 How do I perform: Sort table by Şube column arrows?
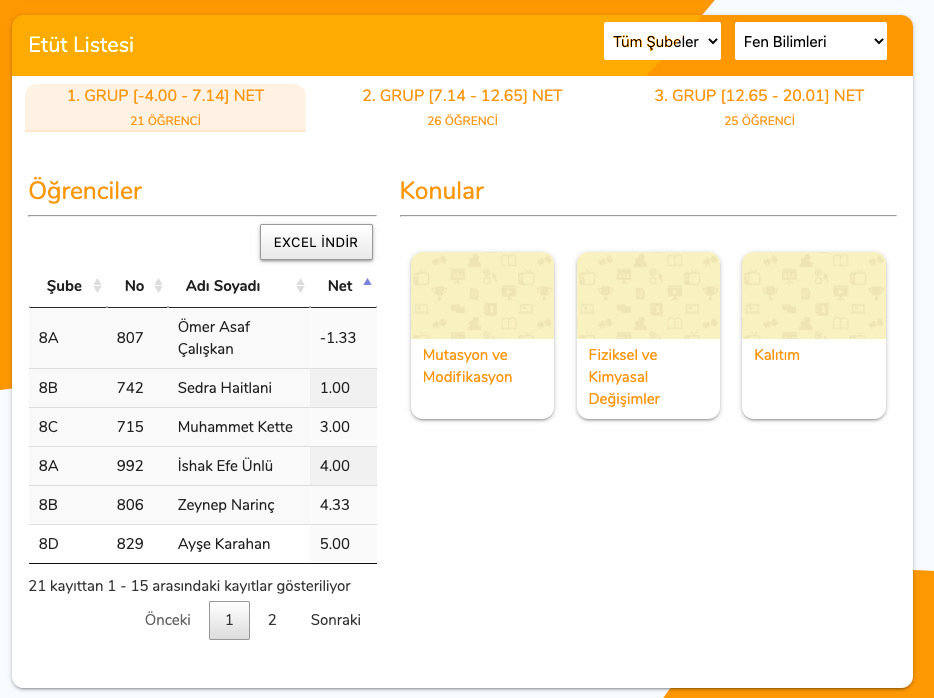97,286
